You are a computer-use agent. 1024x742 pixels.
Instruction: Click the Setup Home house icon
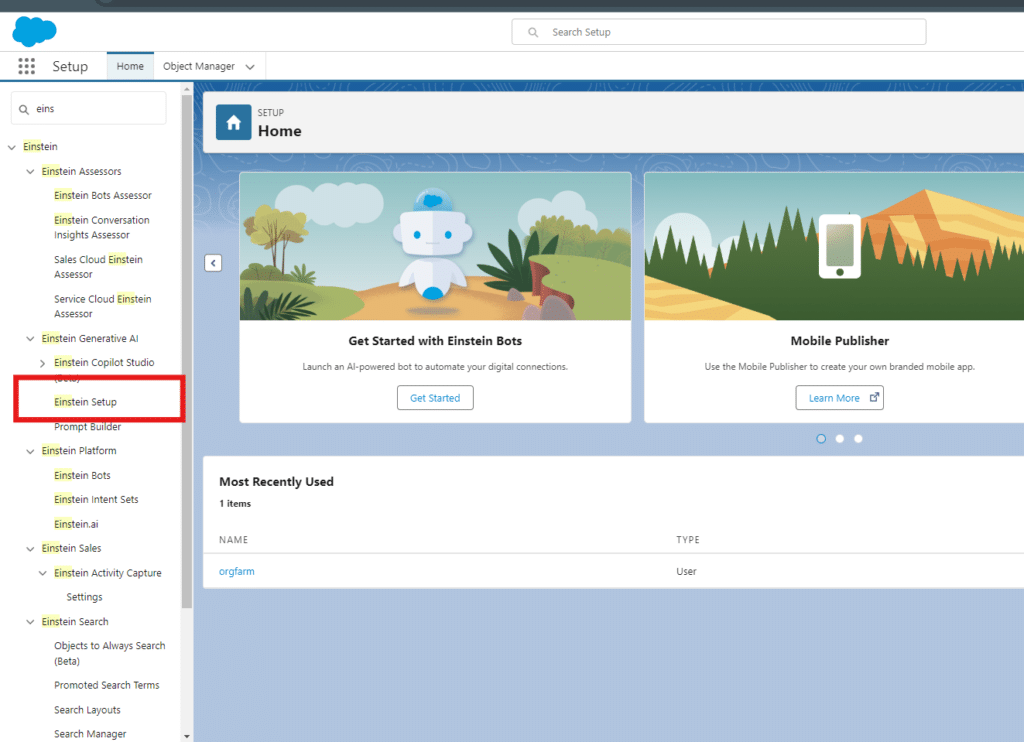(233, 123)
